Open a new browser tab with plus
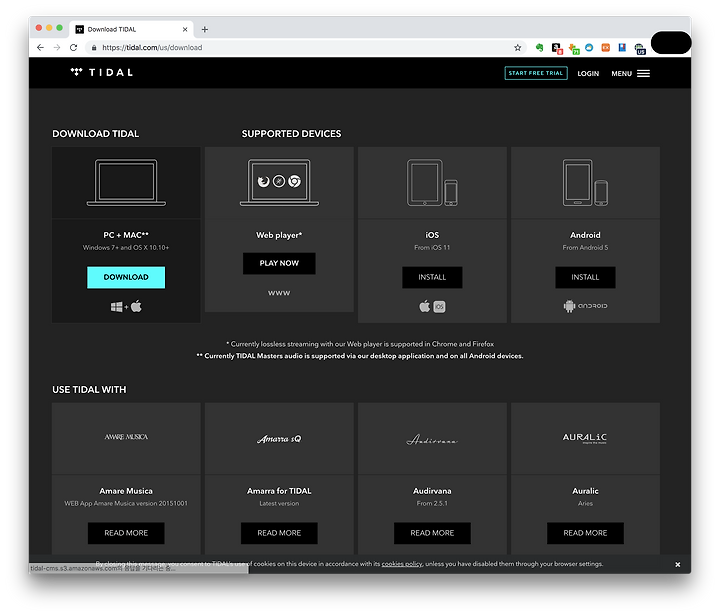 click(x=205, y=29)
